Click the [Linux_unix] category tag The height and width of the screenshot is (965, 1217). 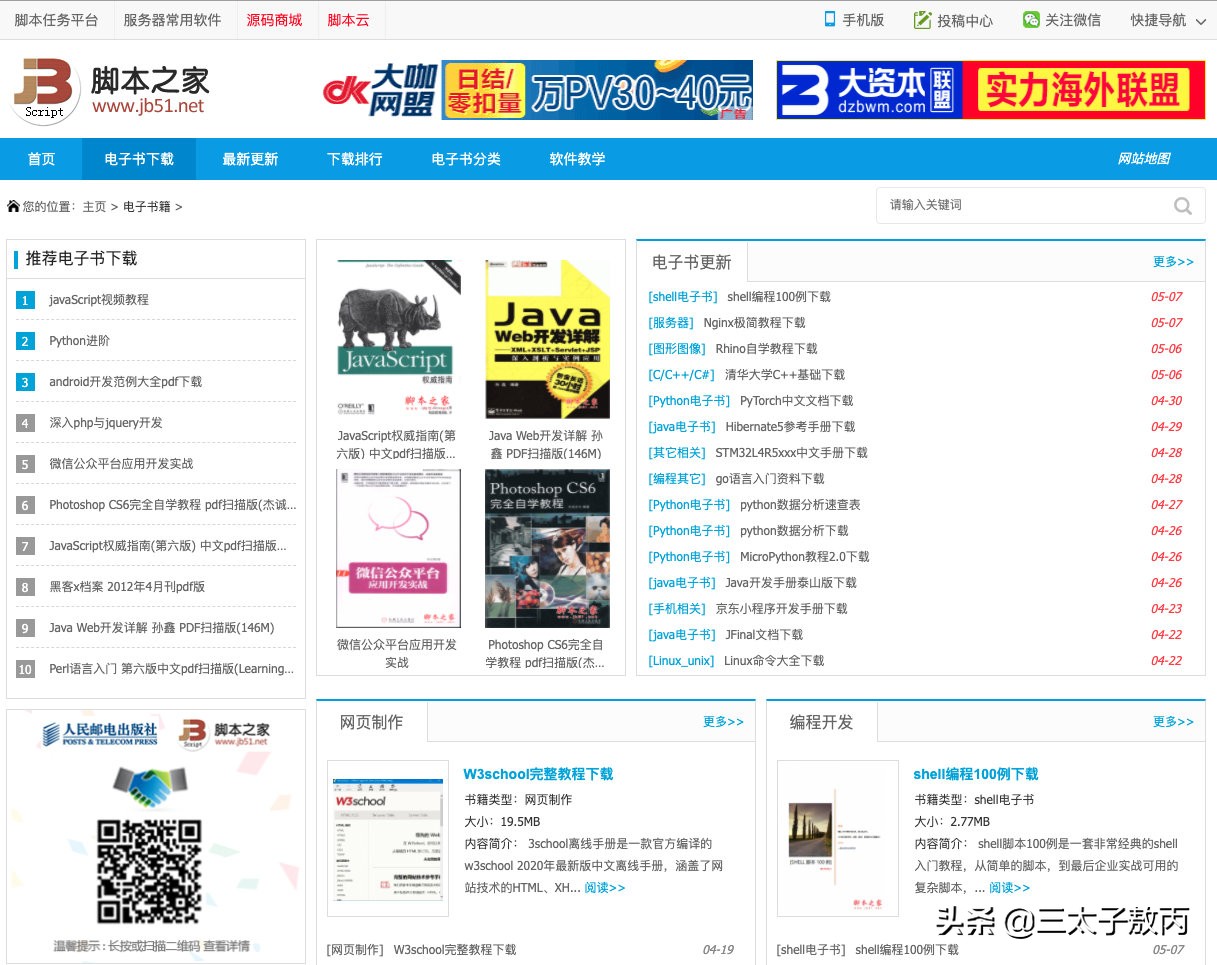(x=681, y=661)
